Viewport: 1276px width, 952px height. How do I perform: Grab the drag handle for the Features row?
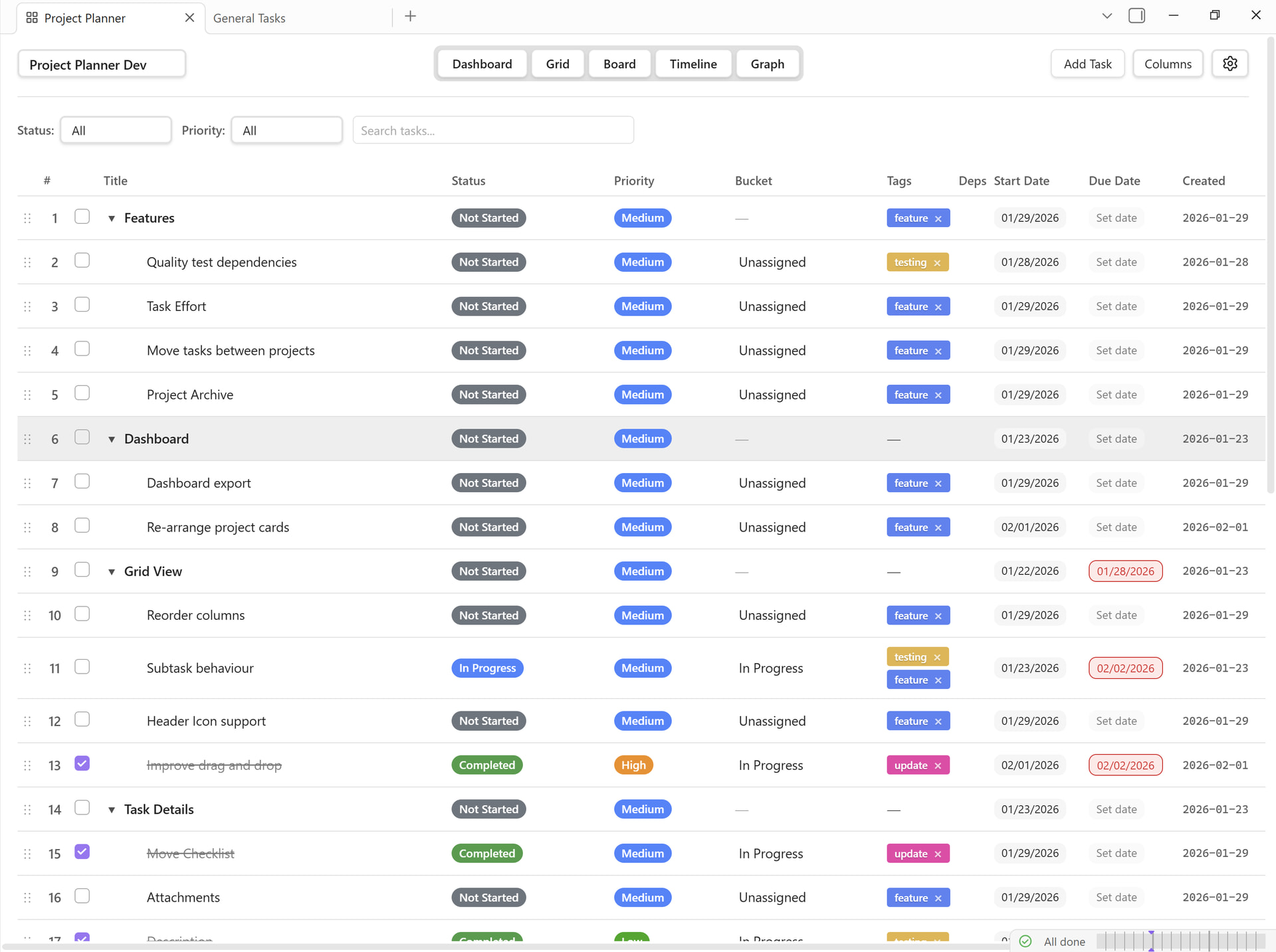point(27,218)
